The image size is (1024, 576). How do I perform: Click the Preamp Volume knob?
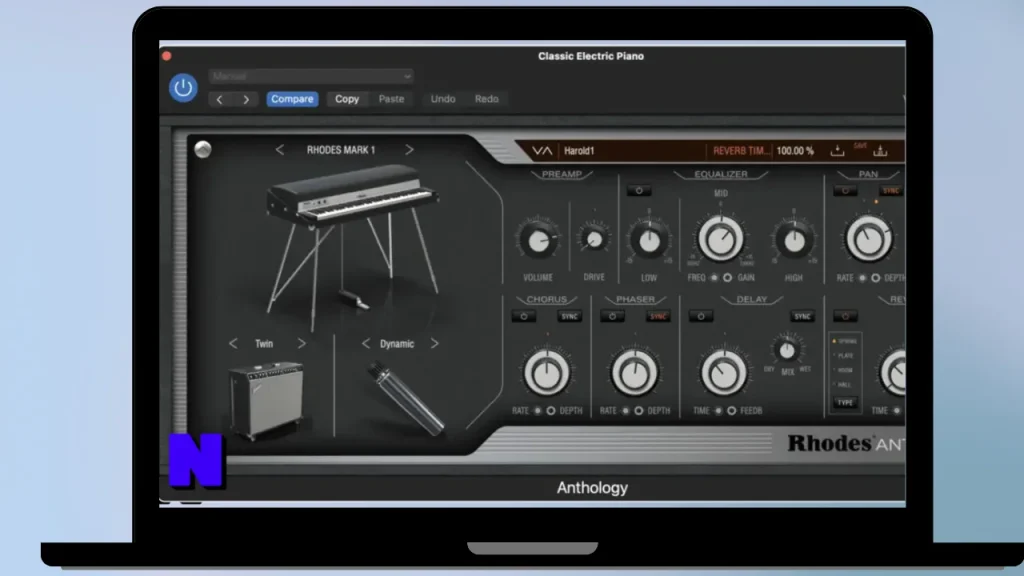click(538, 241)
